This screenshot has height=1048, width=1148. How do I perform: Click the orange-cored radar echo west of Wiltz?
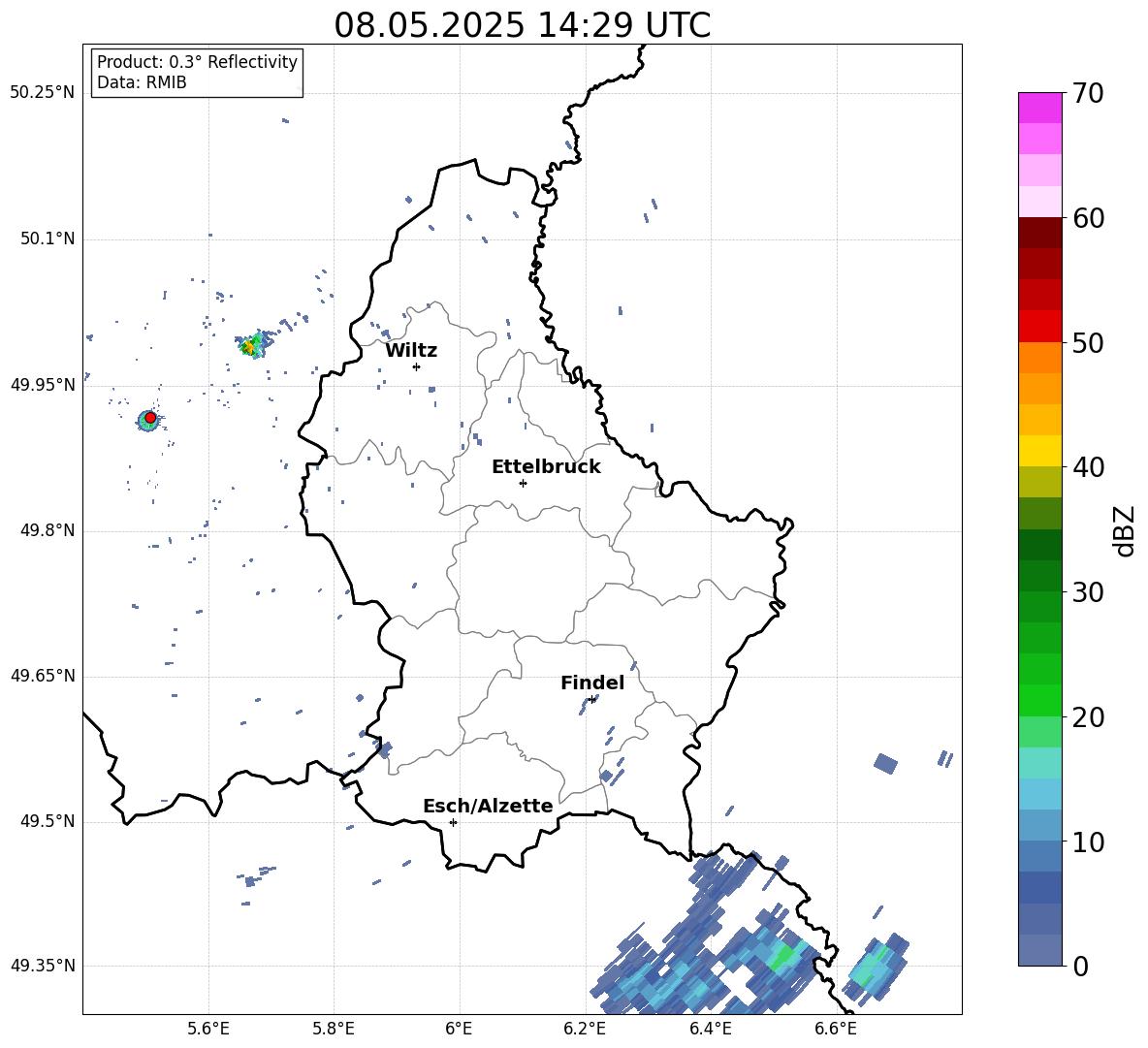(253, 345)
